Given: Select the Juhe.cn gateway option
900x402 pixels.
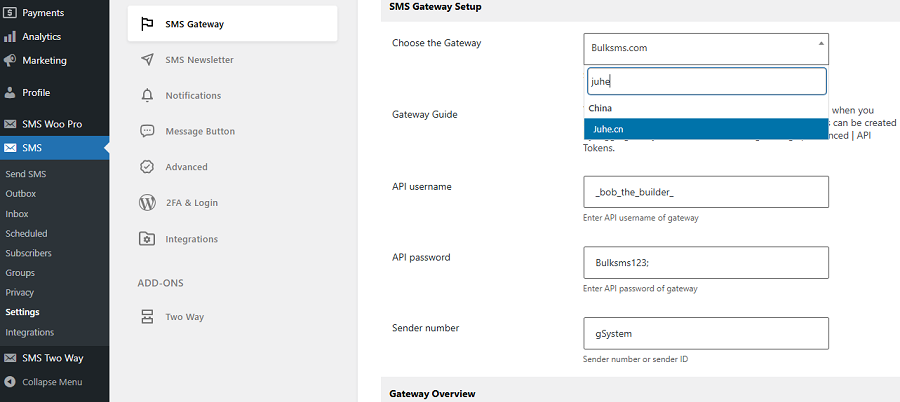Looking at the screenshot, I should tap(706, 129).
